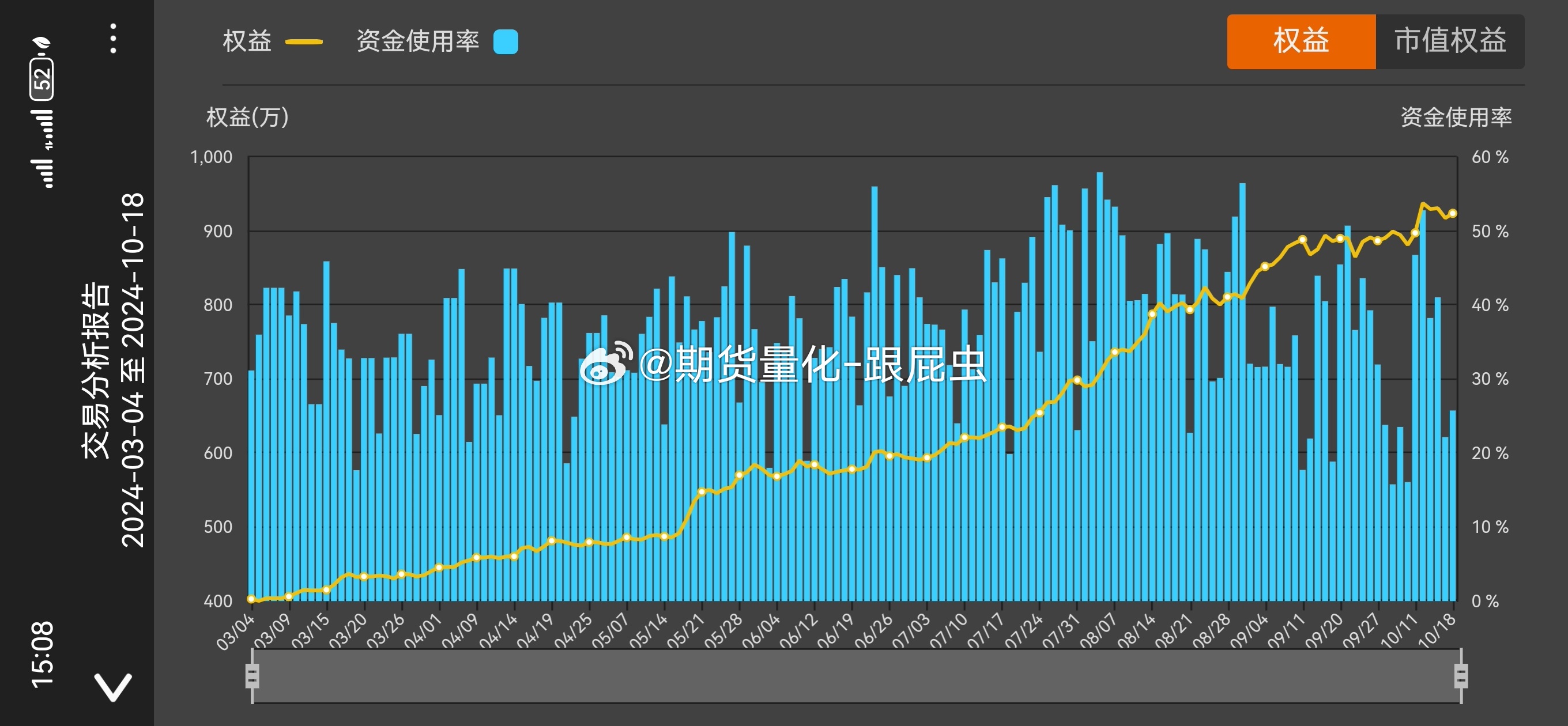This screenshot has height=726, width=1568.
Task: Tap the 05/21 x-axis date label
Action: tap(685, 632)
